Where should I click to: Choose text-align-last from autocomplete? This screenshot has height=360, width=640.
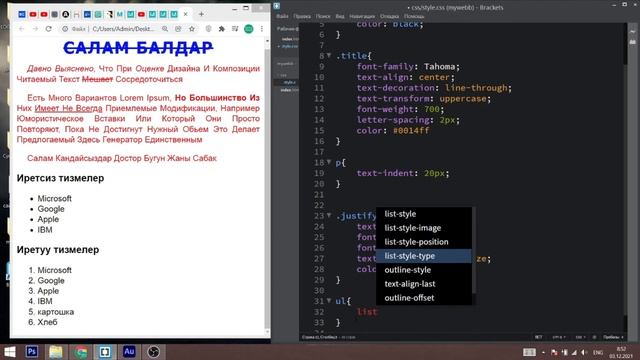click(x=424, y=284)
